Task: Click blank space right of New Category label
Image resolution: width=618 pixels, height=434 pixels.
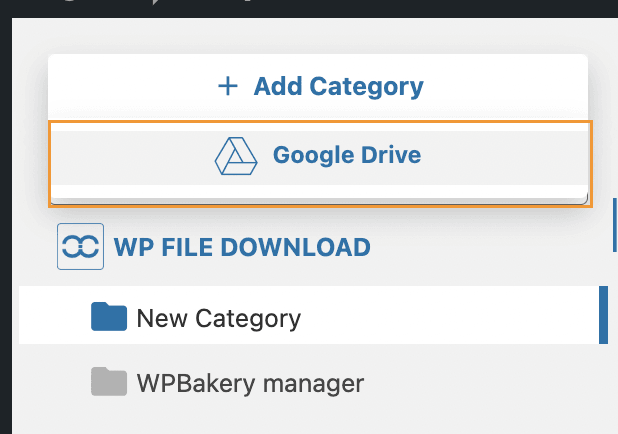Action: point(450,319)
